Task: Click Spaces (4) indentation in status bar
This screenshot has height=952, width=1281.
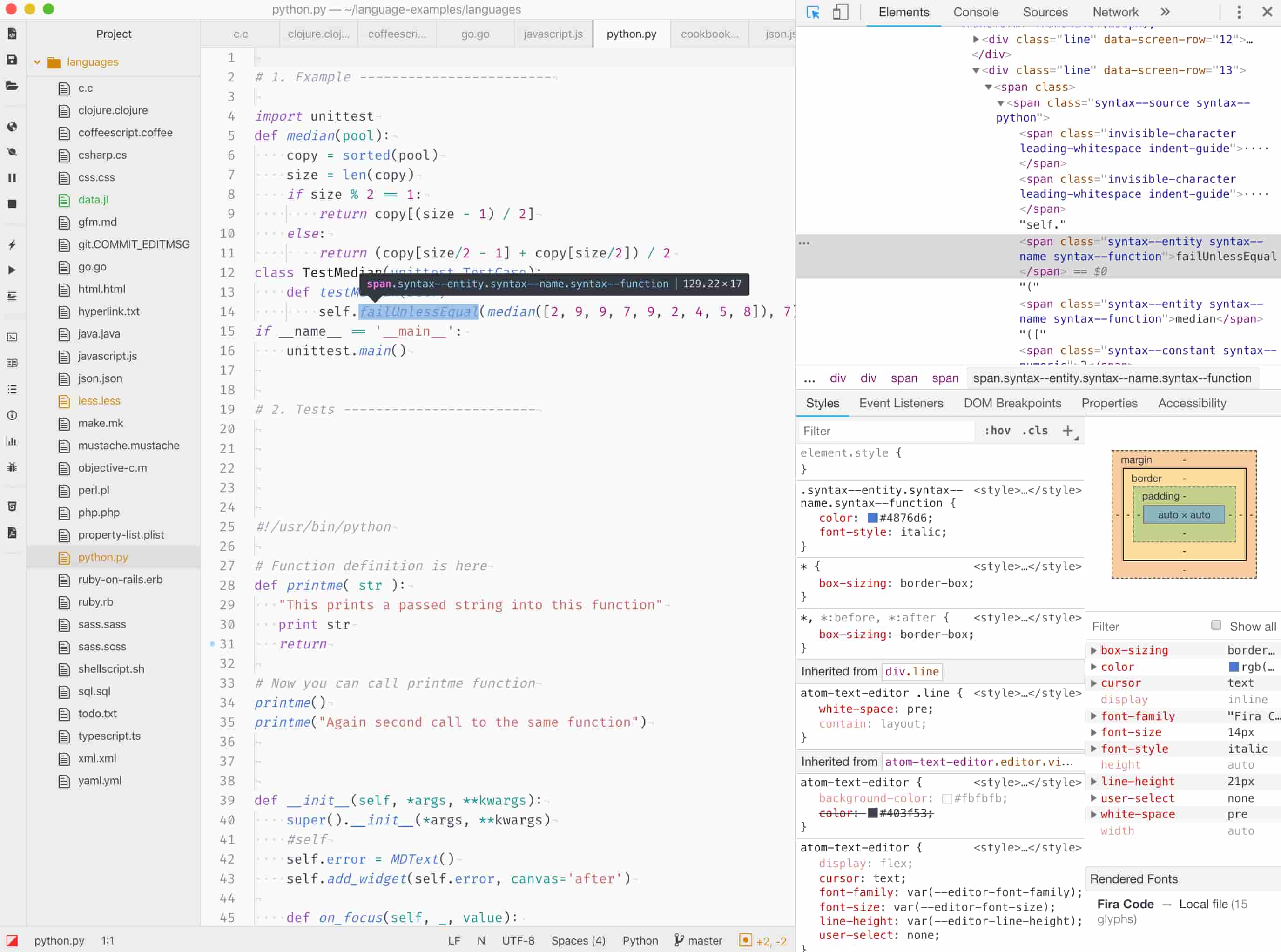Action: click(x=579, y=941)
